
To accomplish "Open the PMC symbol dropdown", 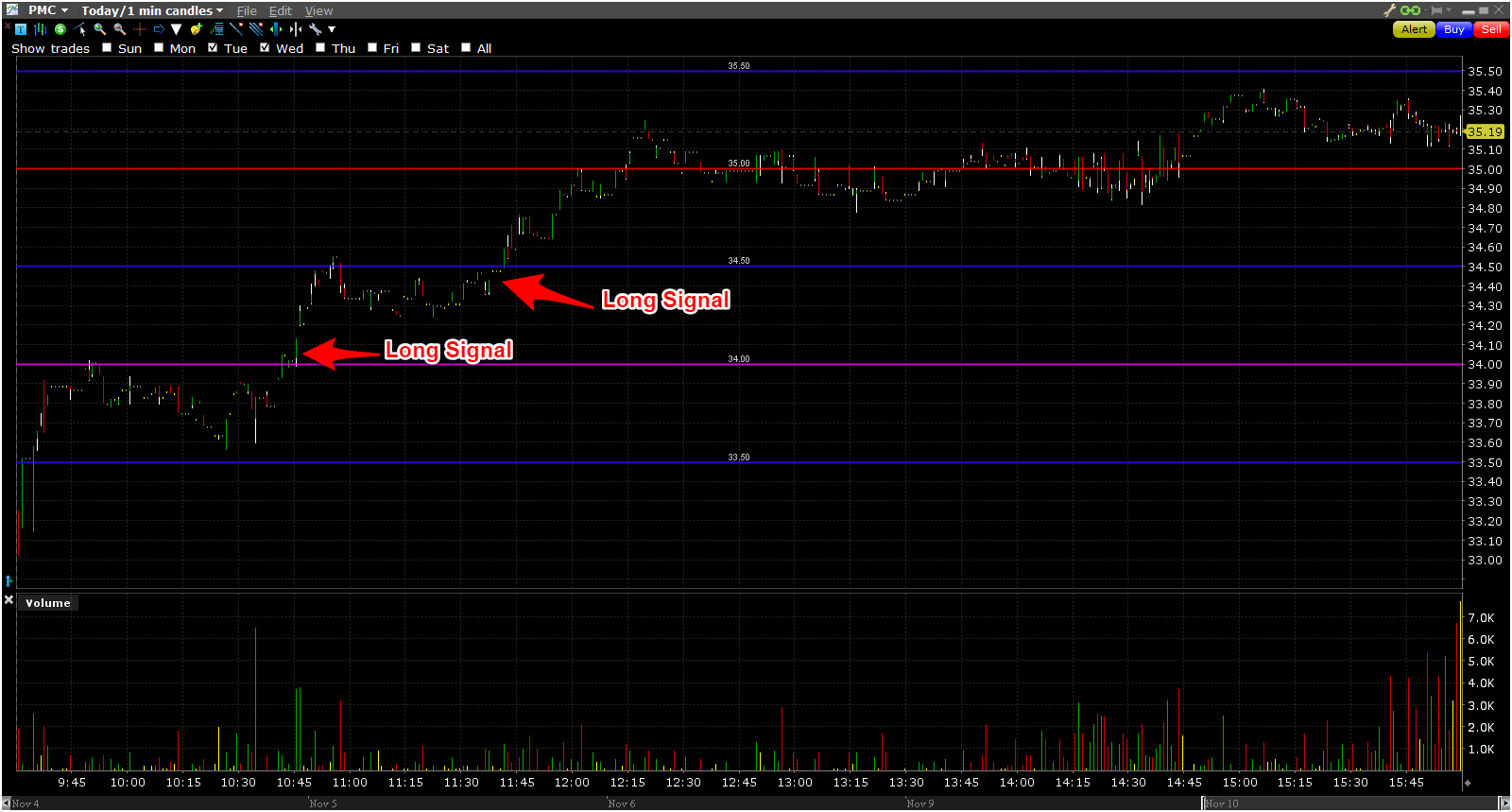I will 47,10.
